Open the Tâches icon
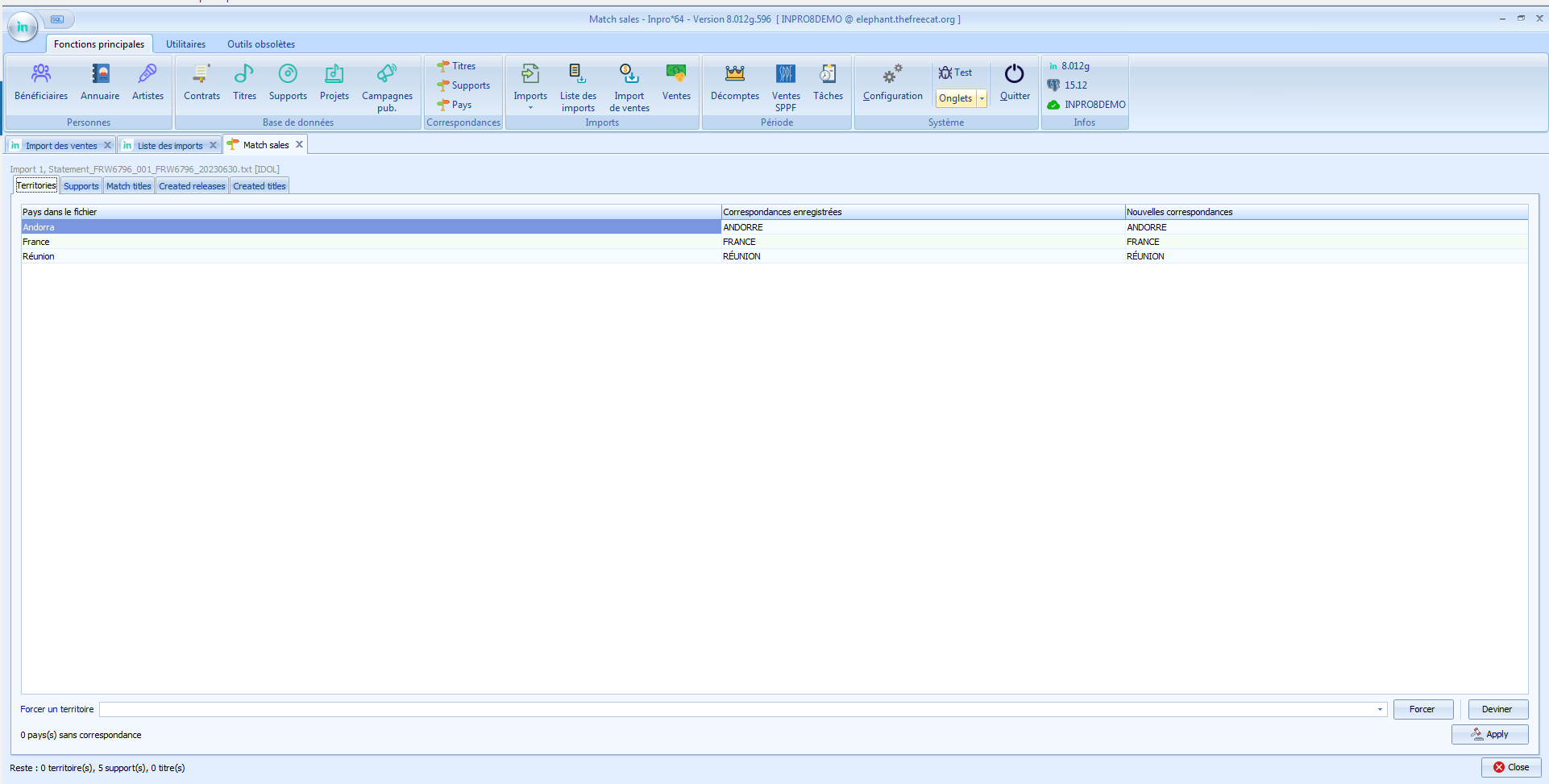This screenshot has width=1549, height=784. 828,75
